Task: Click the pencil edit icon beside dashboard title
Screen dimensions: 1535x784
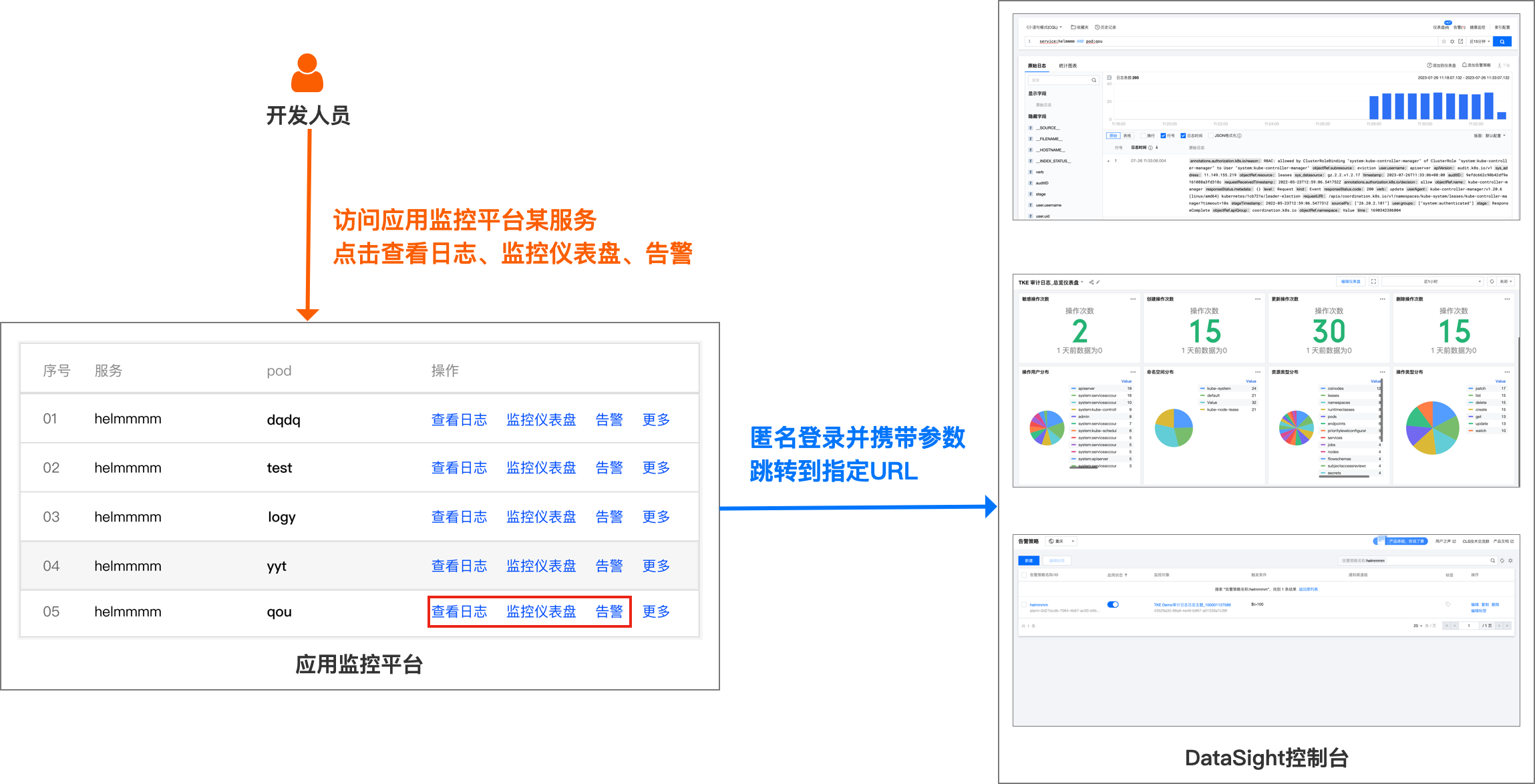Action: point(1098,282)
